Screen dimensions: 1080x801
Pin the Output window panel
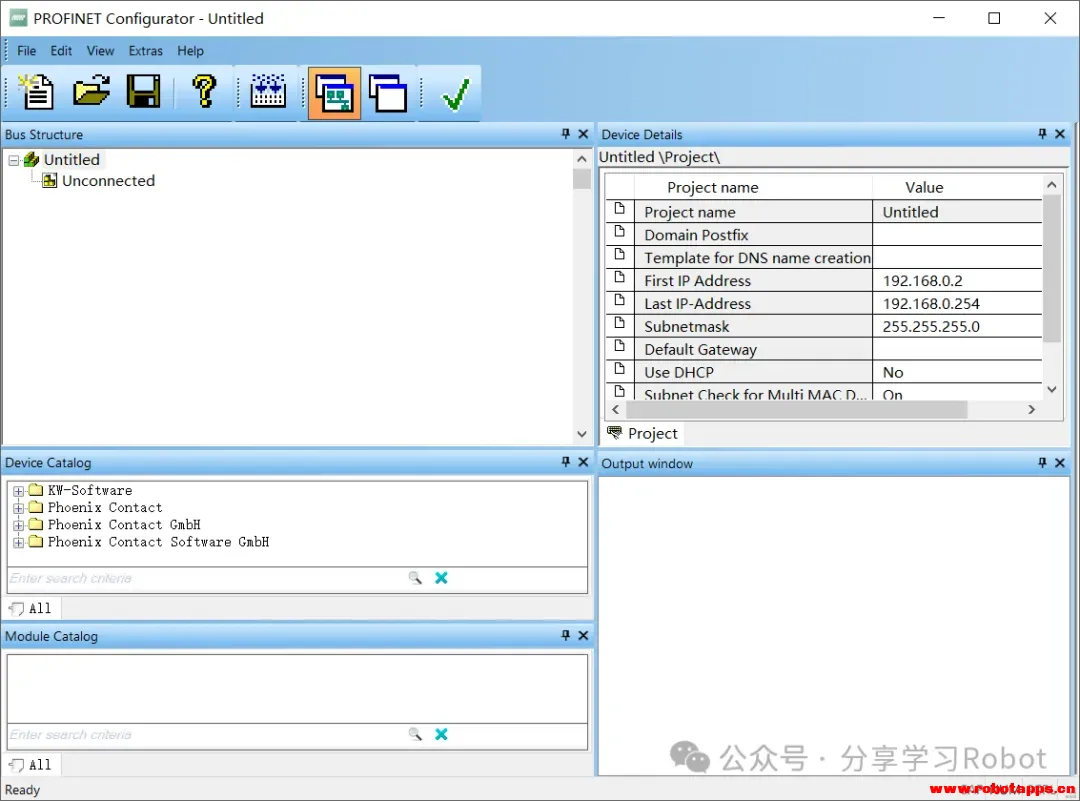point(1042,463)
